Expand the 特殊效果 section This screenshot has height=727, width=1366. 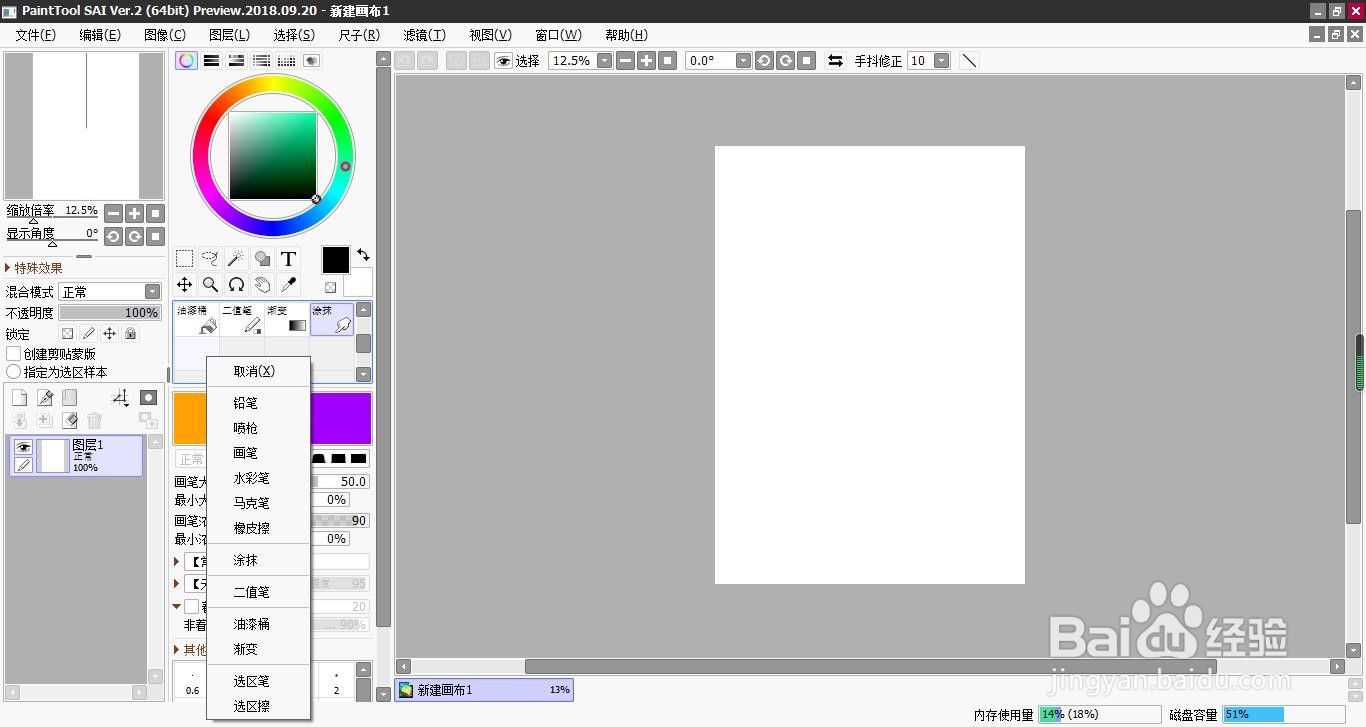pyautogui.click(x=35, y=268)
